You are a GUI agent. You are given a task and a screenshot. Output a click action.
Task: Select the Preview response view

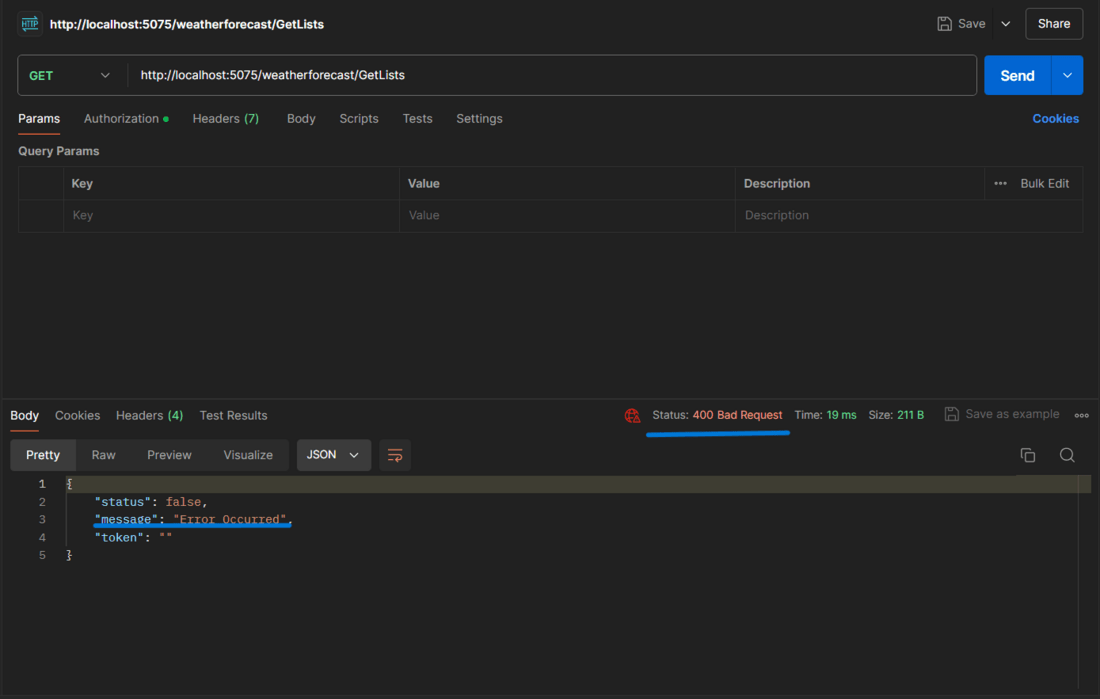[169, 455]
